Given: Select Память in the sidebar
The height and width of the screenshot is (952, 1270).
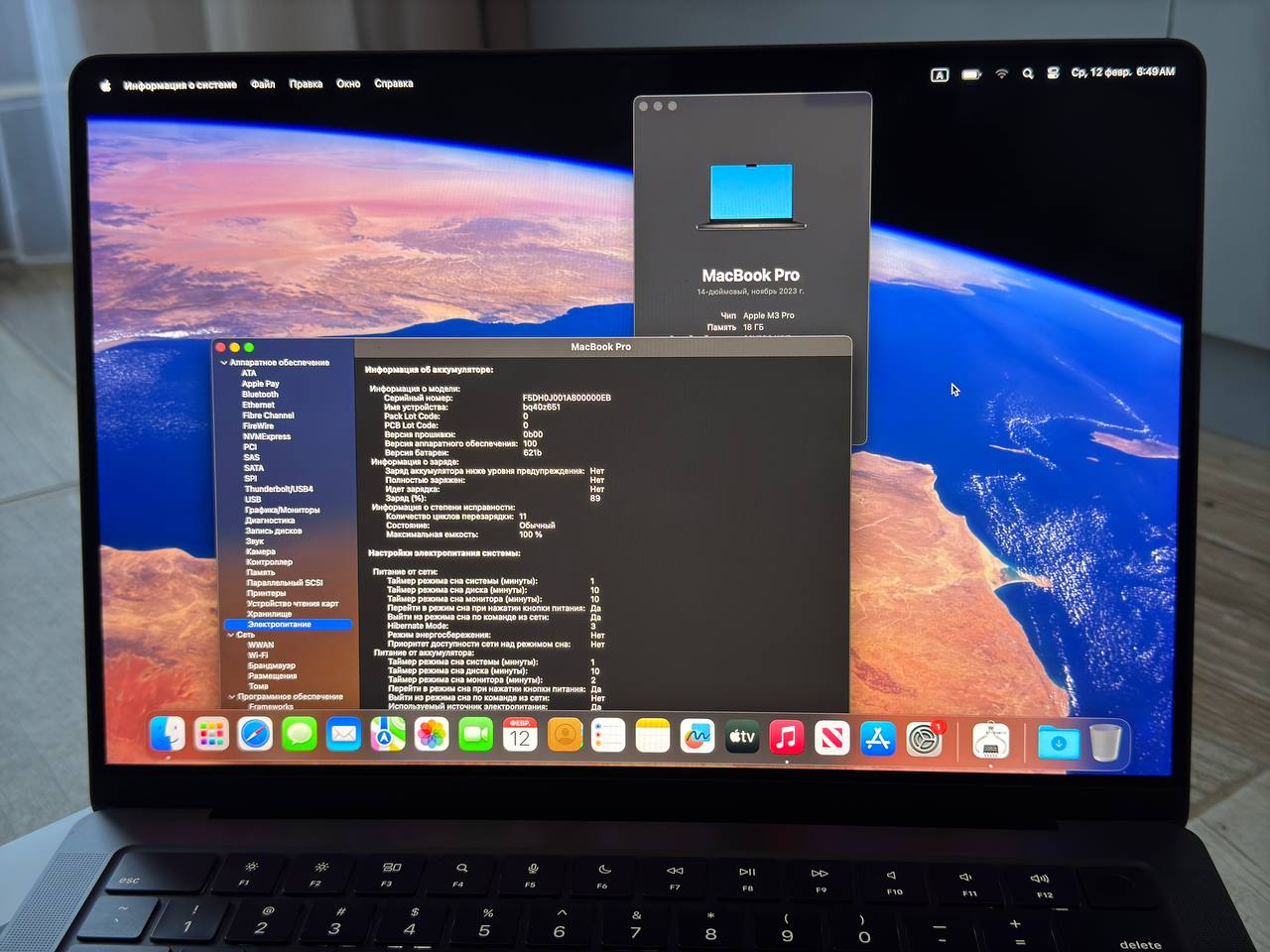Looking at the screenshot, I should click(261, 572).
